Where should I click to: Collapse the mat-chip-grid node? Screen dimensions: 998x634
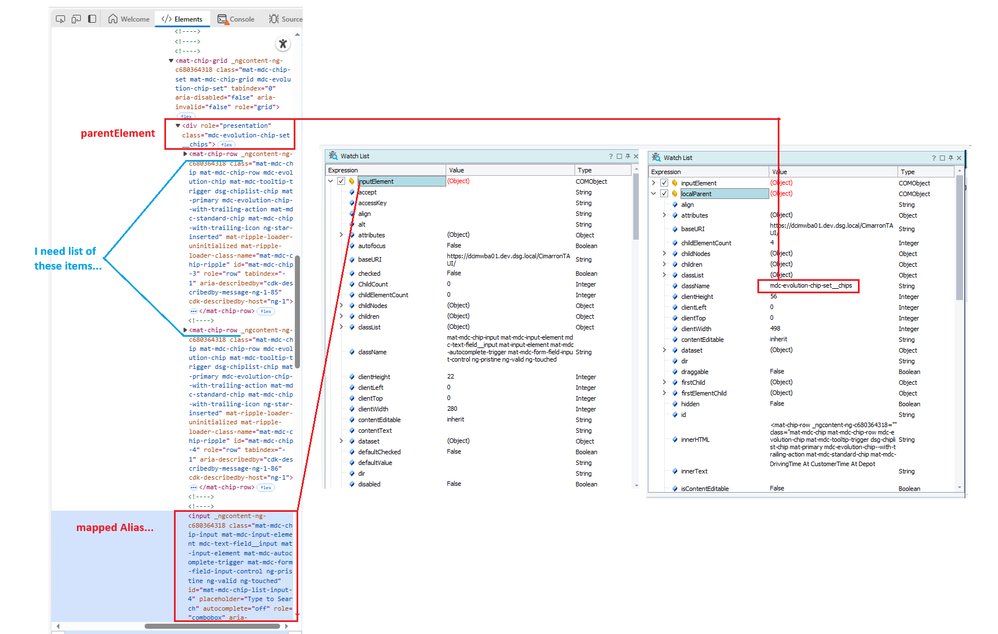tap(171, 60)
